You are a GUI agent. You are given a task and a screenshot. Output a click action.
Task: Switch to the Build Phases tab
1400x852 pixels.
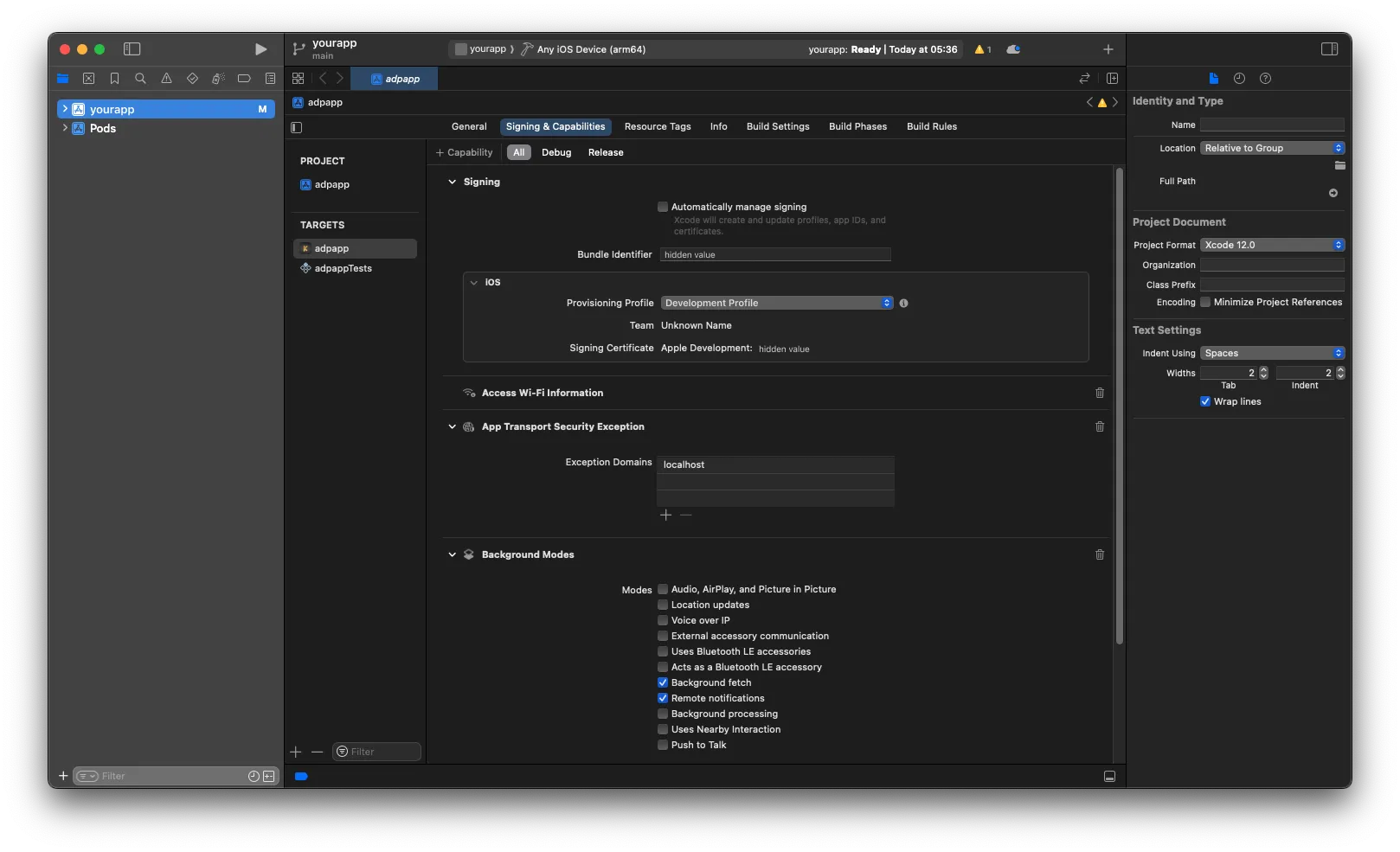(x=857, y=126)
